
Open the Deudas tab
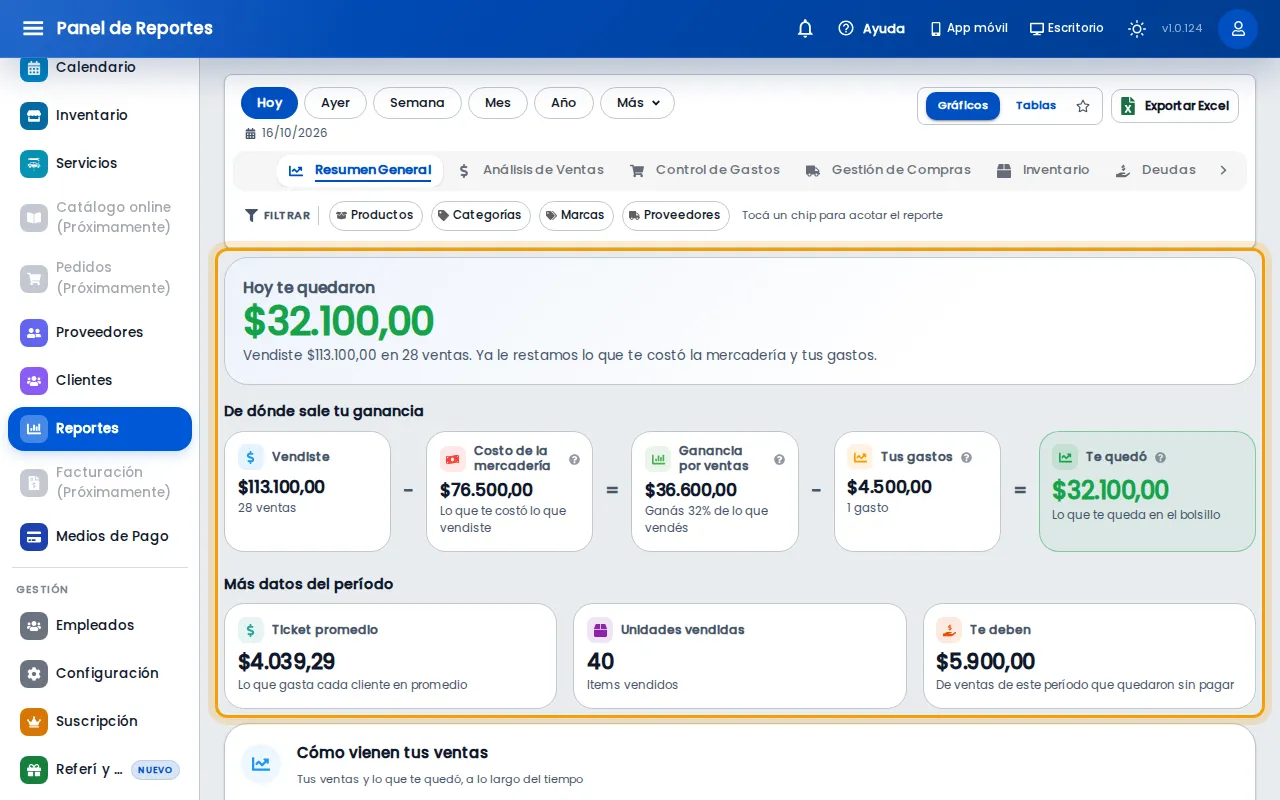tap(1156, 171)
